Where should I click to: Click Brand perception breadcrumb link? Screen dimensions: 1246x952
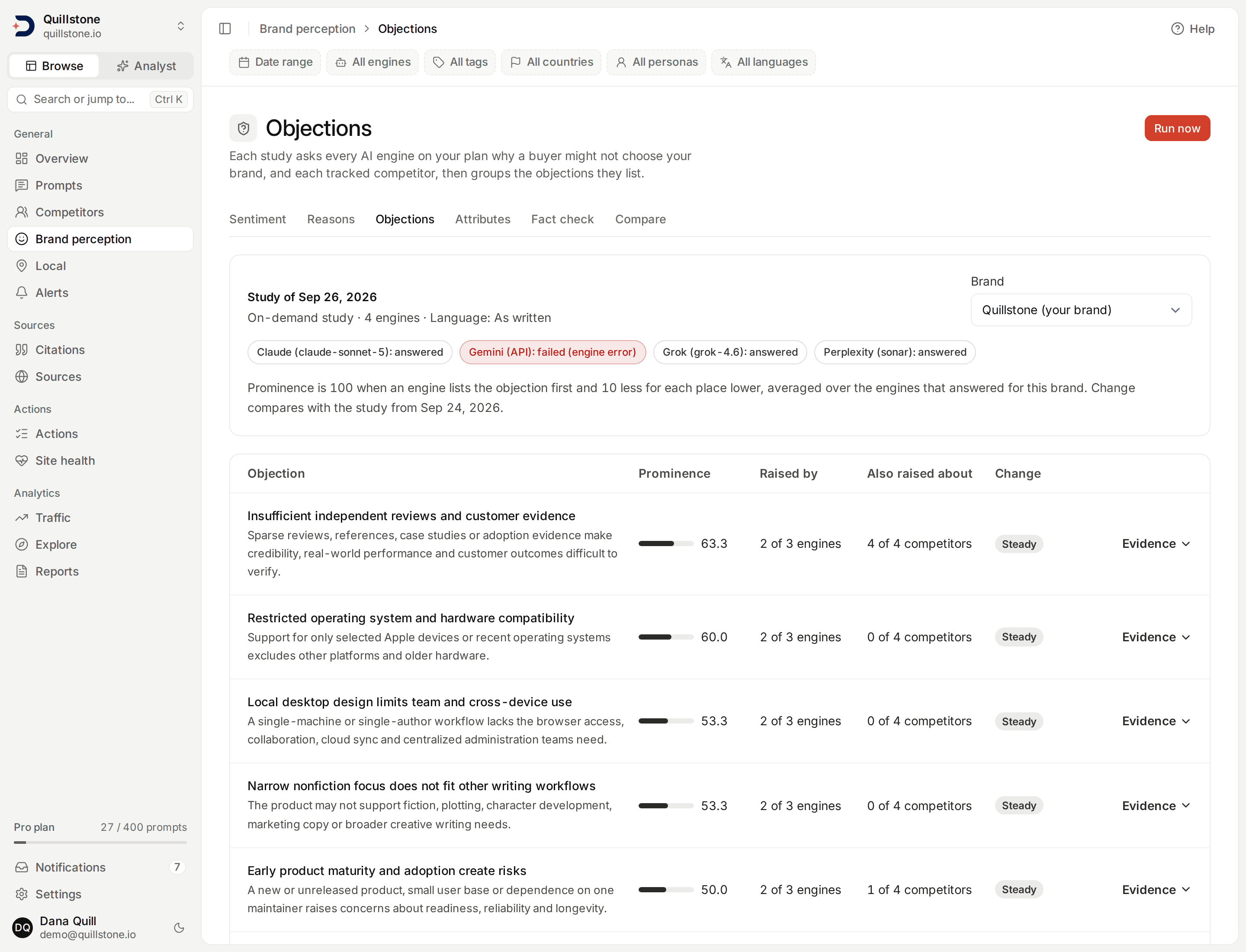[307, 28]
